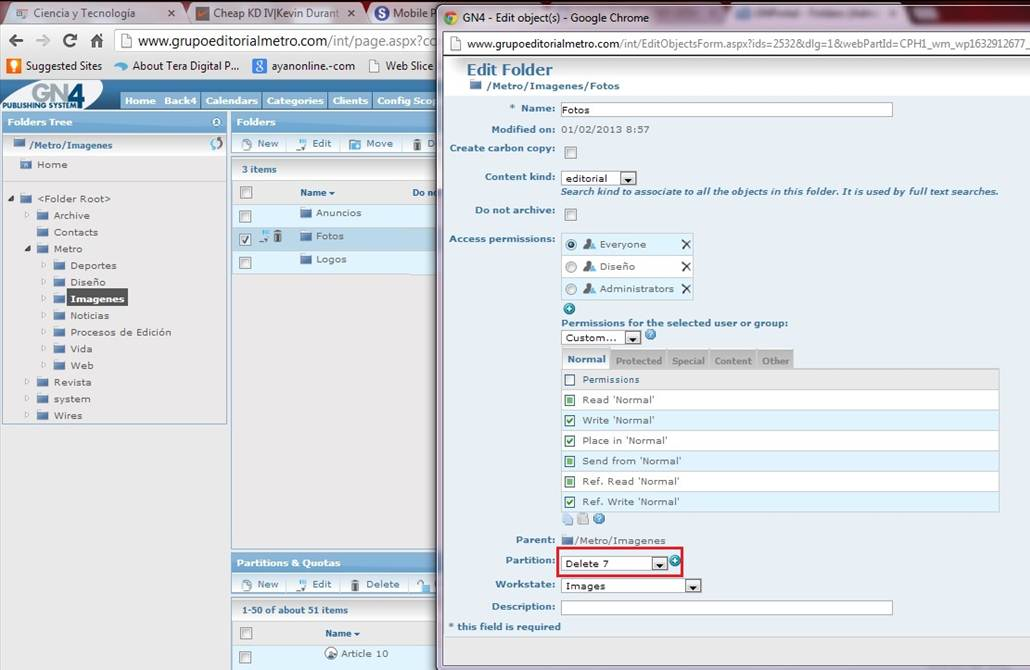Click the help icon next to Custom dropdown
1030x670 pixels.
(x=650, y=334)
